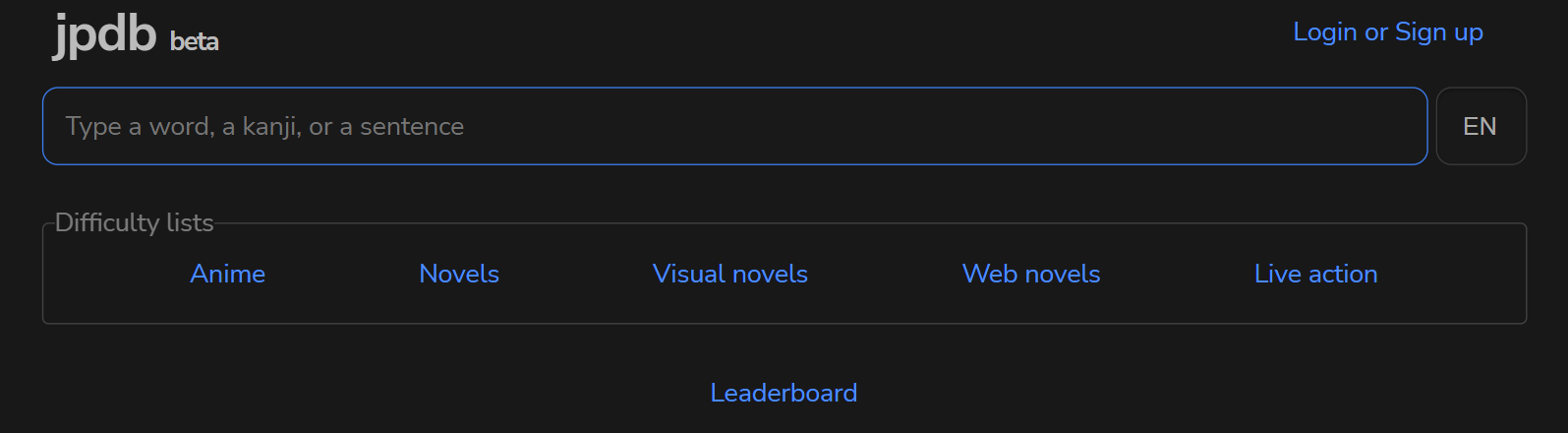The image size is (1568, 433).
Task: Open the Login or Sign up page
Action: pyautogui.click(x=1387, y=32)
